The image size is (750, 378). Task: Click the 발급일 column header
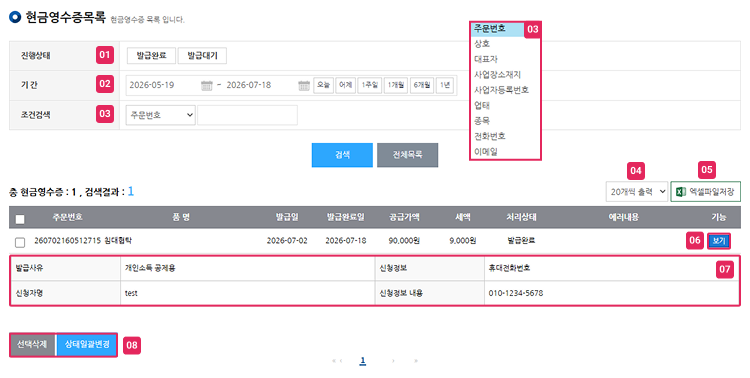(287, 217)
